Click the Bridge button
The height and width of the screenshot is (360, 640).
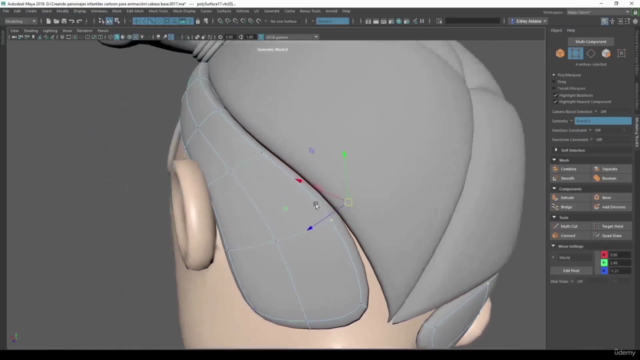(x=570, y=207)
